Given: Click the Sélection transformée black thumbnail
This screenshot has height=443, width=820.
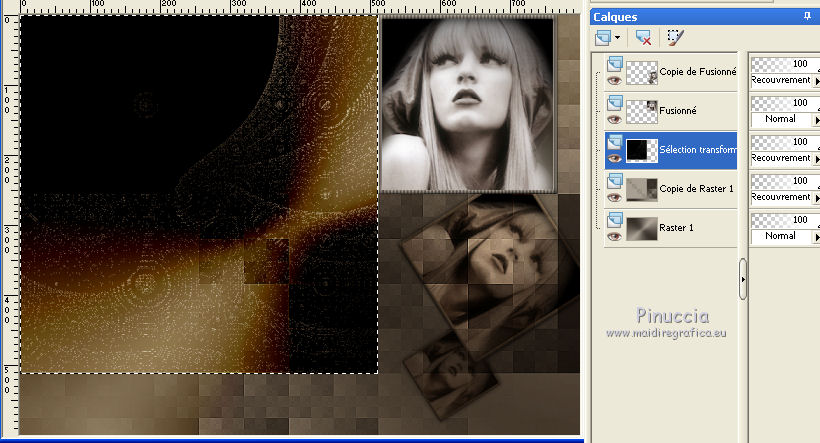Looking at the screenshot, I should [642, 151].
